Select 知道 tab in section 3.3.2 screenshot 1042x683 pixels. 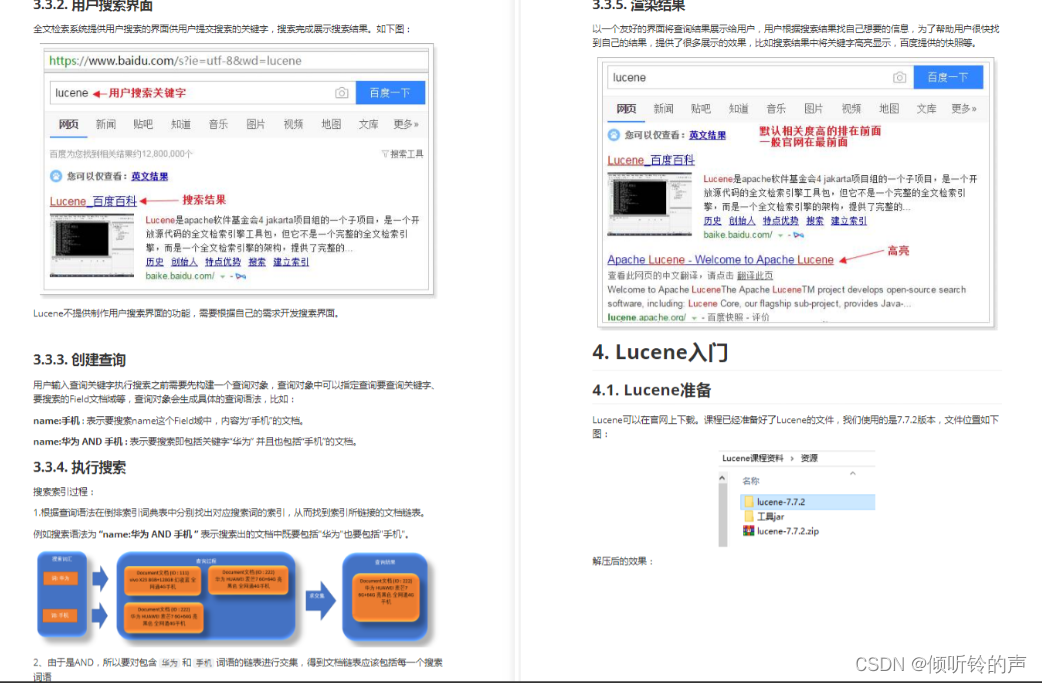181,124
